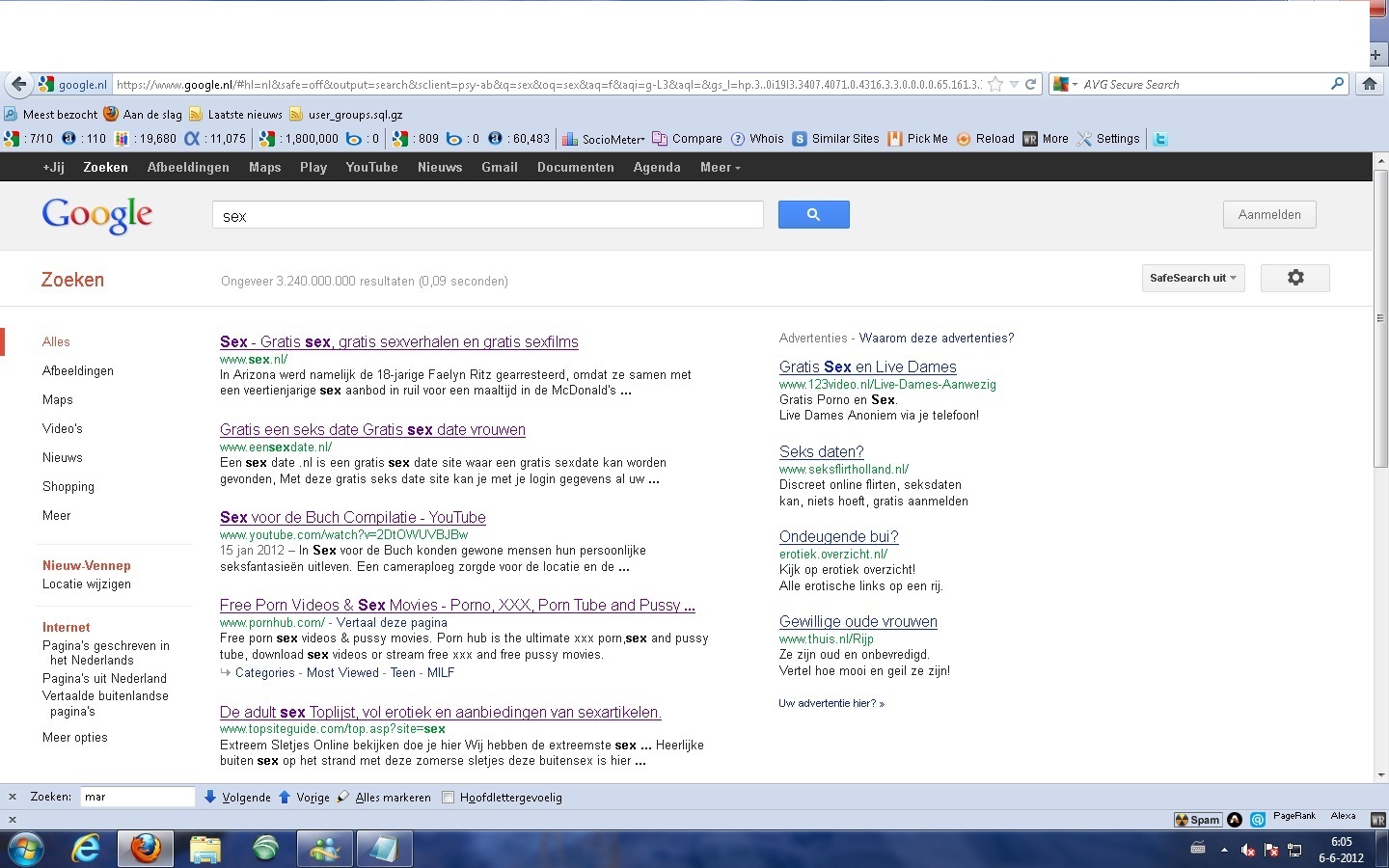Image resolution: width=1389 pixels, height=868 pixels.
Task: Open the Aan de slag bookmark
Action: click(x=143, y=114)
